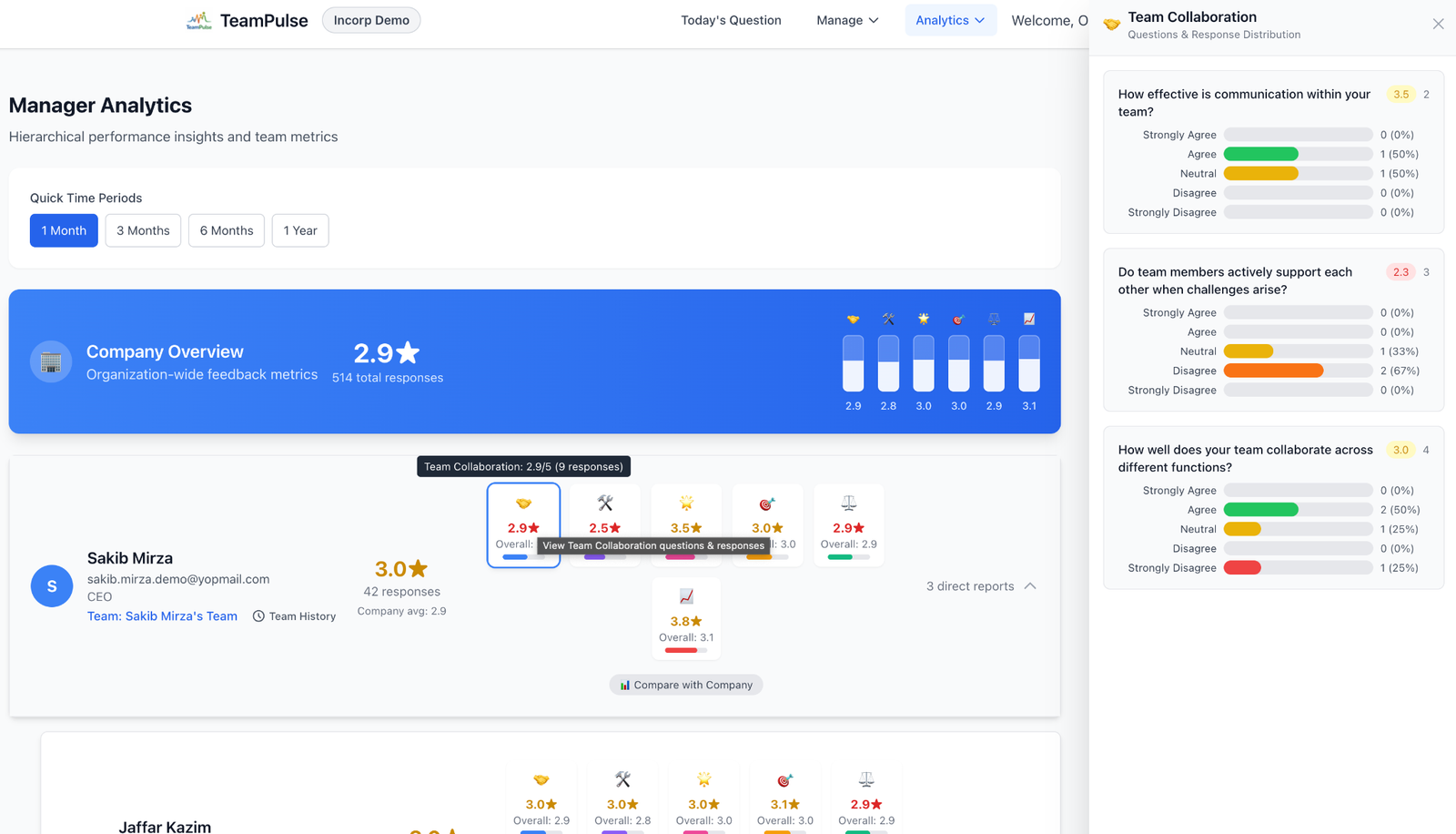The height and width of the screenshot is (834, 1456).
Task: Click the 514 total responses text
Action: tap(388, 378)
